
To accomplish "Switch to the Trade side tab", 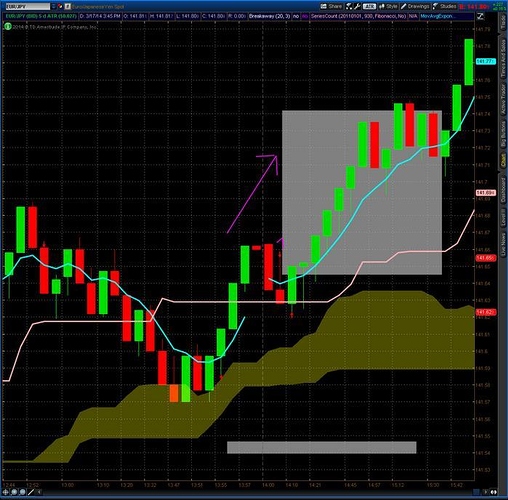I will 503,22.
